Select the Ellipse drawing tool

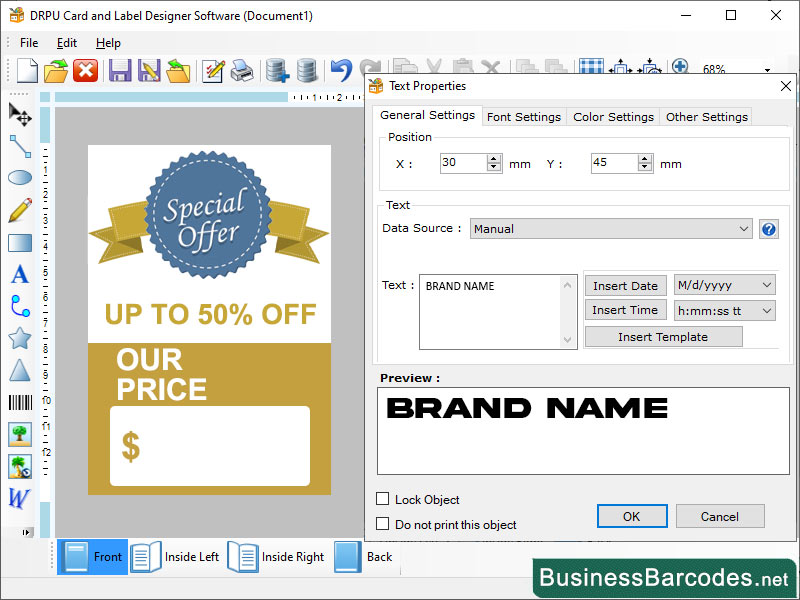click(x=19, y=179)
